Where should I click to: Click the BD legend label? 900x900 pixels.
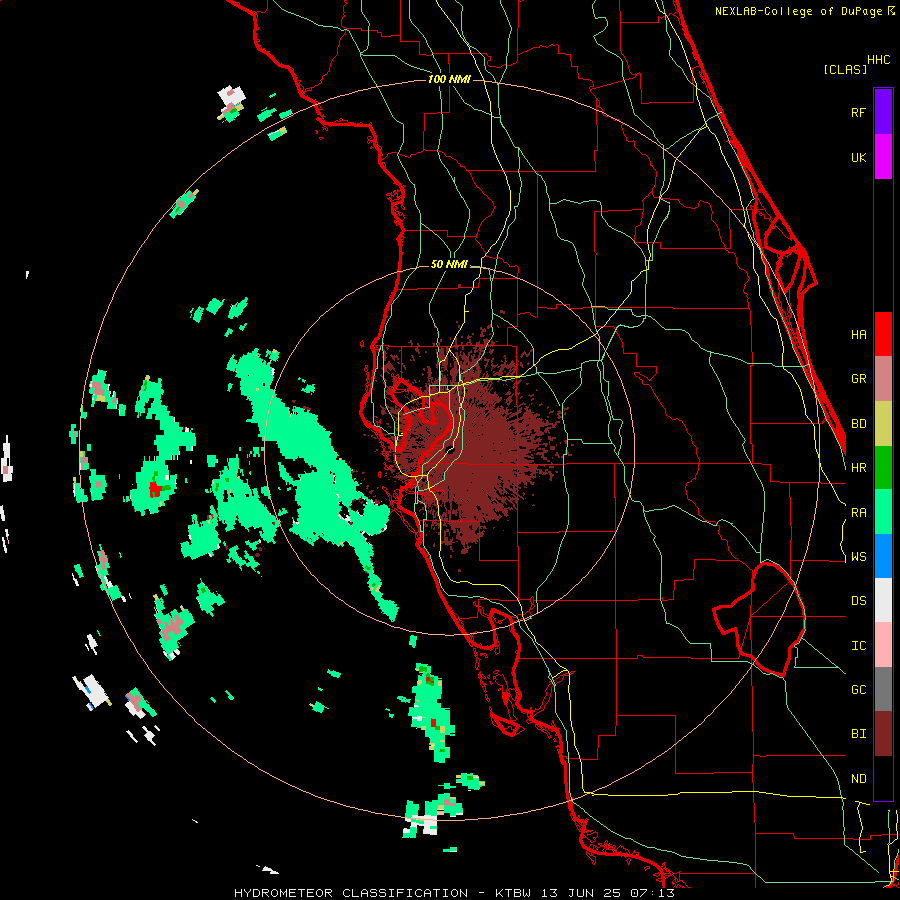point(859,424)
